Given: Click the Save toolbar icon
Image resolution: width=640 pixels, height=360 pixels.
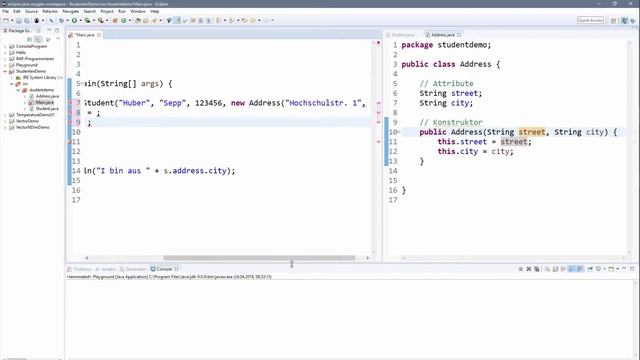Looking at the screenshot, I should (x=19, y=20).
